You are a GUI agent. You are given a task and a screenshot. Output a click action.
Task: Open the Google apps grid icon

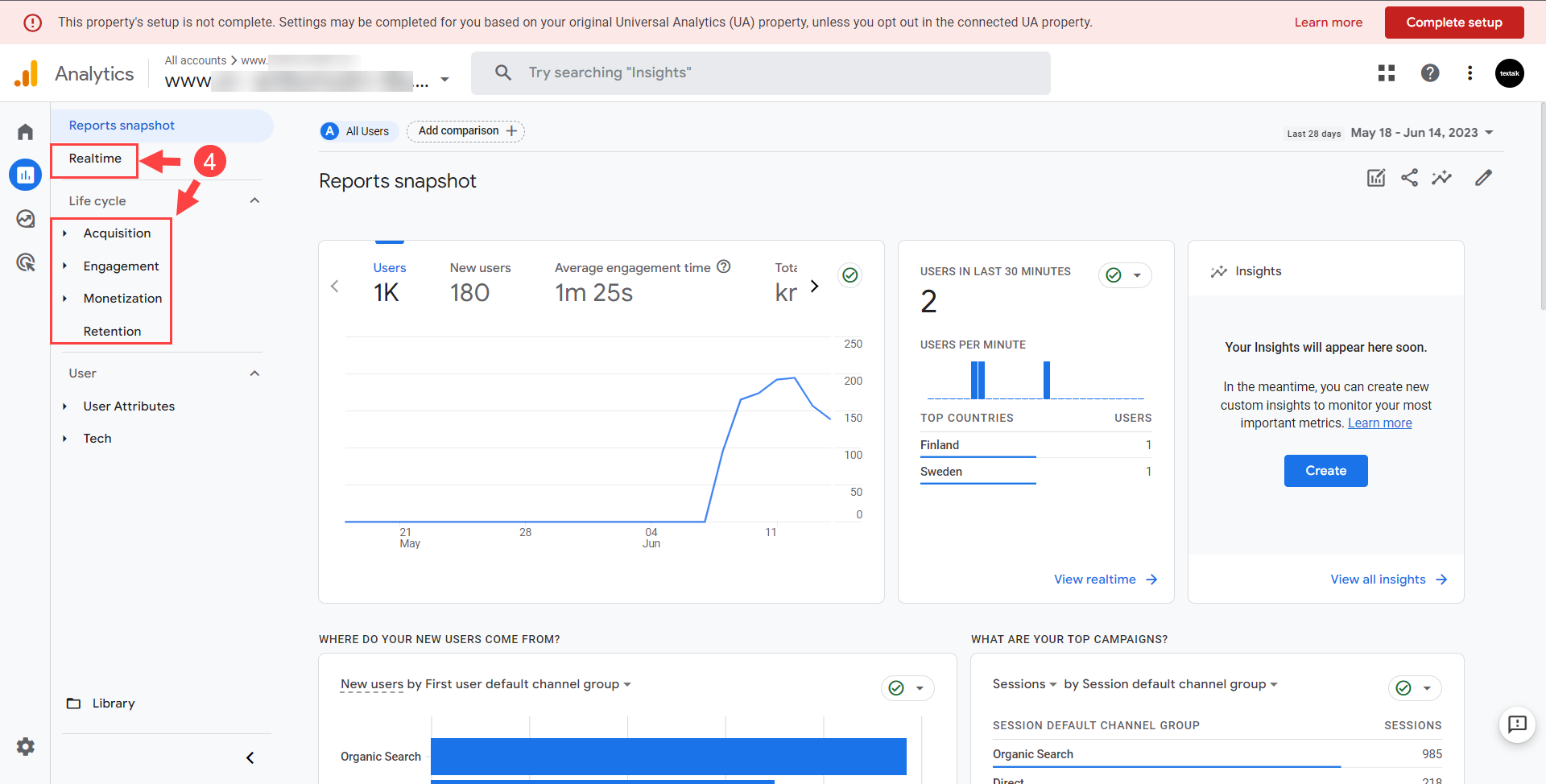coord(1386,73)
